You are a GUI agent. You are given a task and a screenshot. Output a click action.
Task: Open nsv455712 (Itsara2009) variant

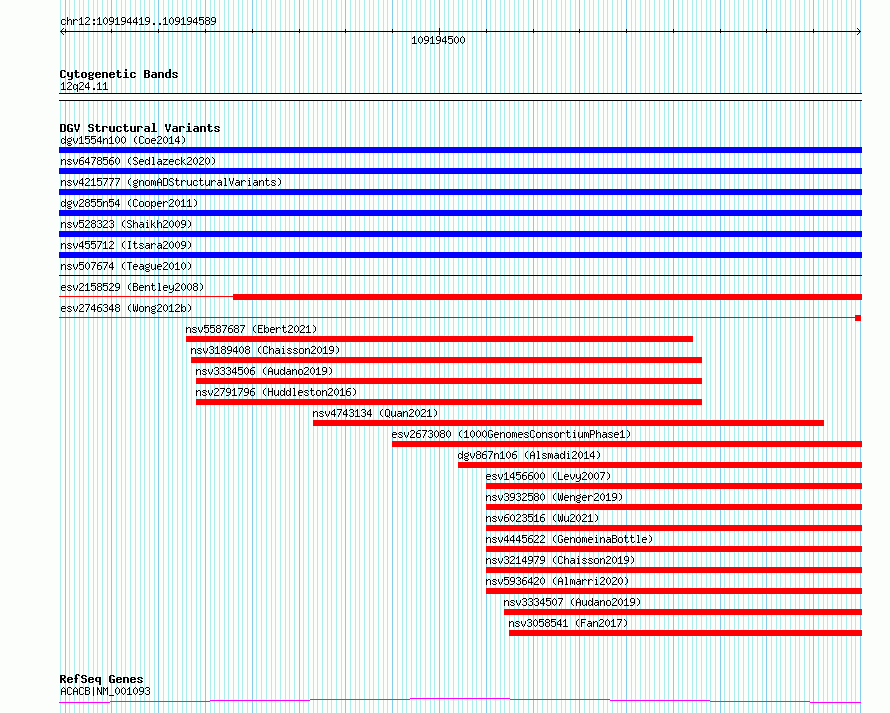[126, 245]
